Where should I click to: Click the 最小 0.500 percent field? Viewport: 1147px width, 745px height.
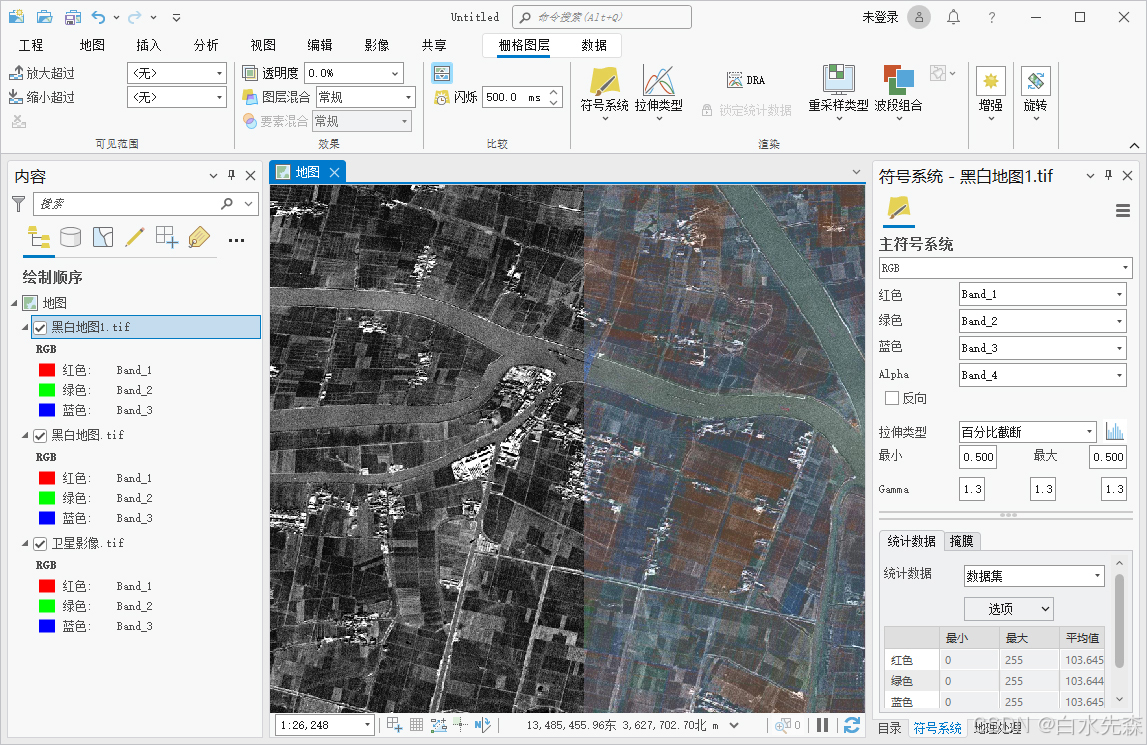[x=978, y=457]
